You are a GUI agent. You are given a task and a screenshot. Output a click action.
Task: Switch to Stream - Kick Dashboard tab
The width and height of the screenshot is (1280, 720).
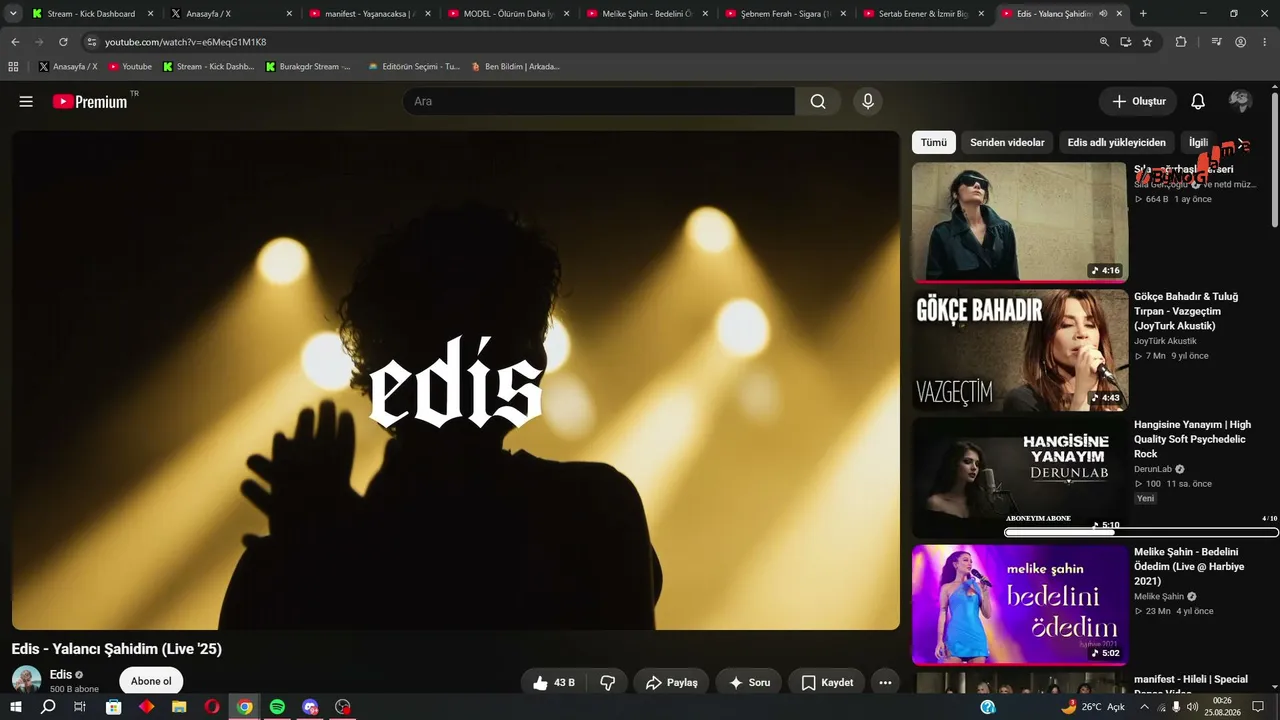coord(92,14)
